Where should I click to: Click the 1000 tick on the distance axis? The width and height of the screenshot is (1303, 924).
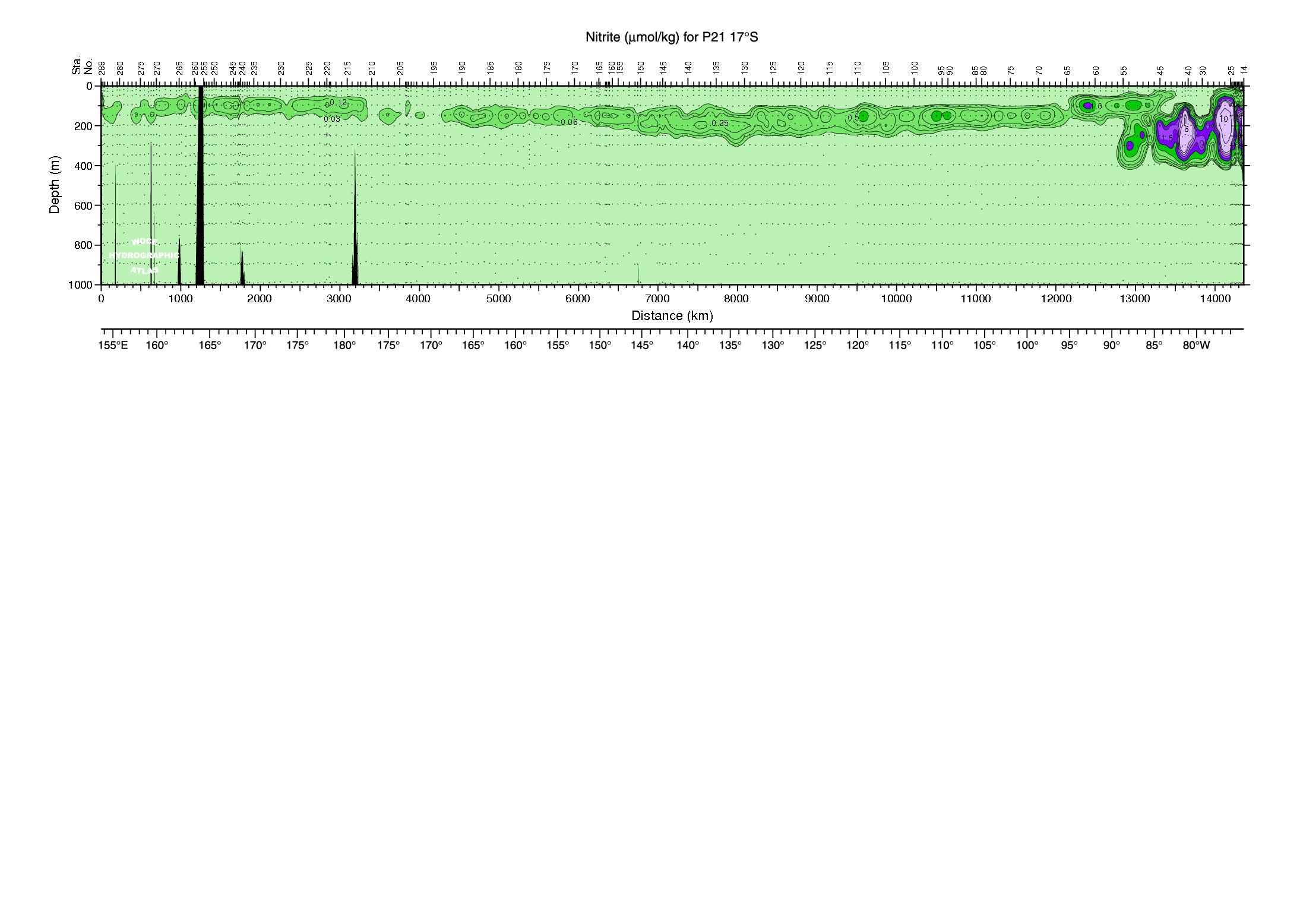[180, 299]
